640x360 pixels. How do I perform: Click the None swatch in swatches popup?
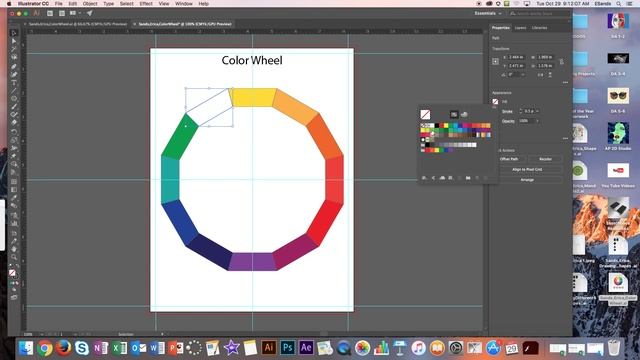point(423,126)
